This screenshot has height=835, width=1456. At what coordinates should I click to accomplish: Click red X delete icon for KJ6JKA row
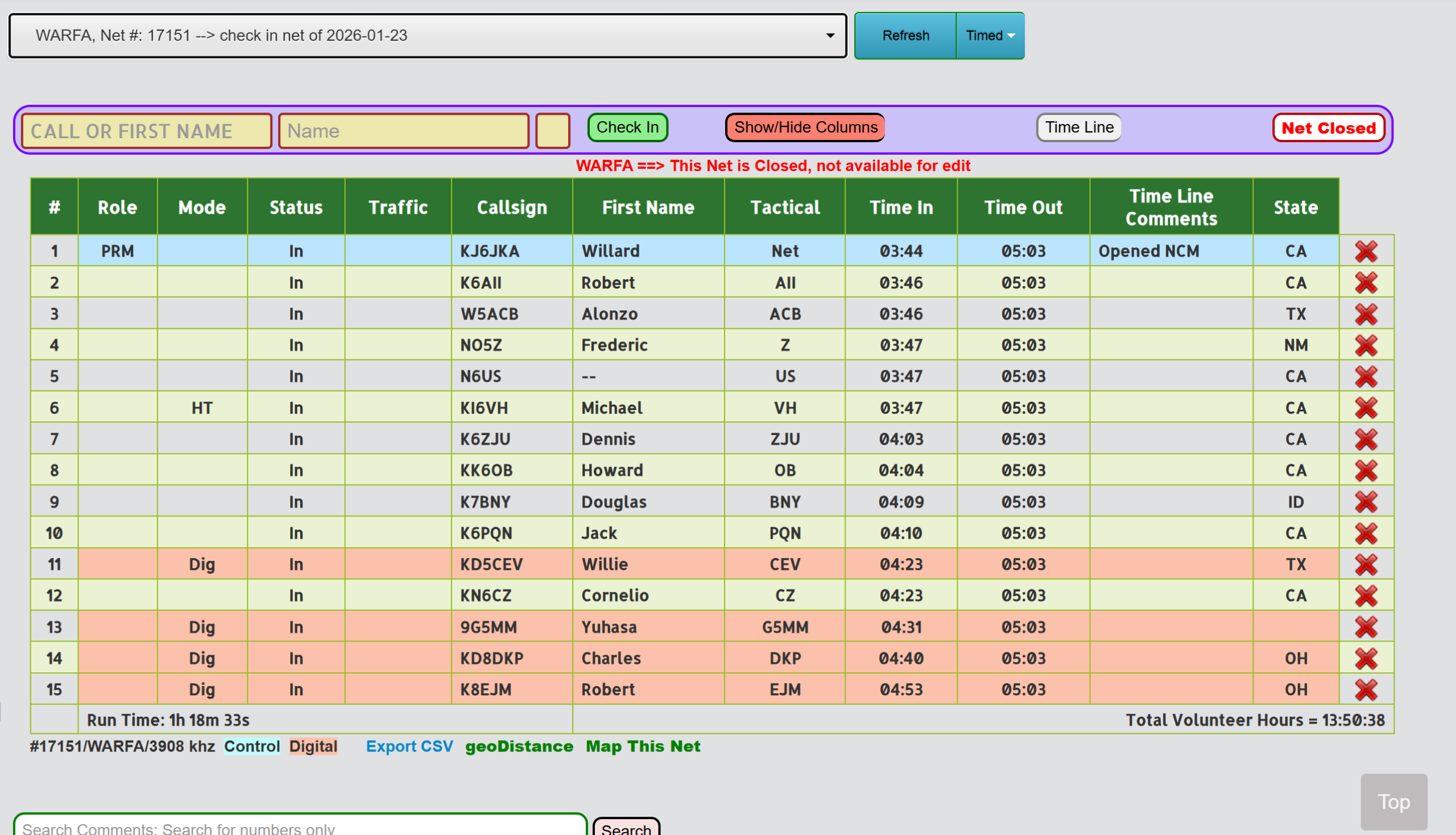point(1366,251)
